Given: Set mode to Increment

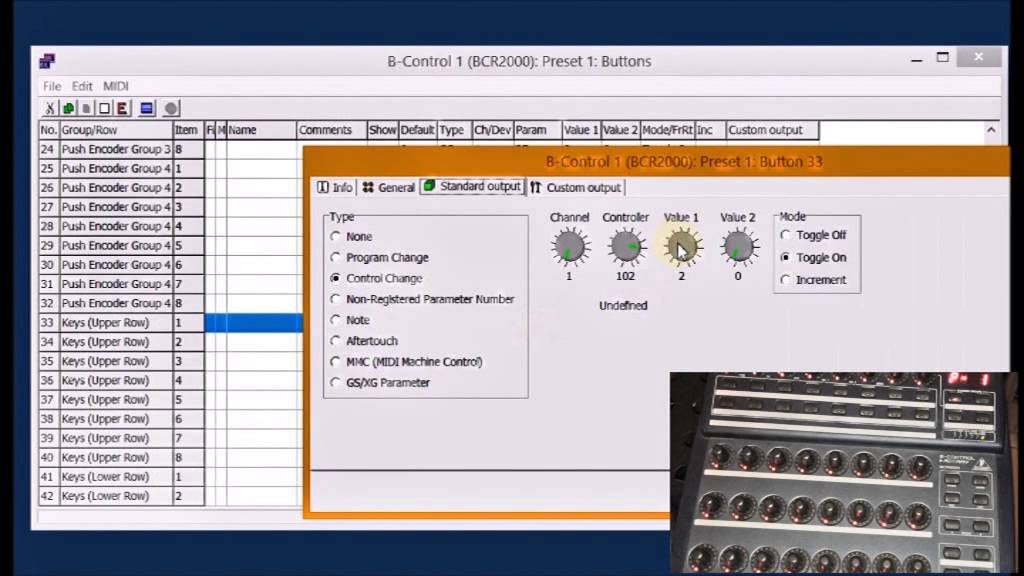Looking at the screenshot, I should tap(786, 280).
